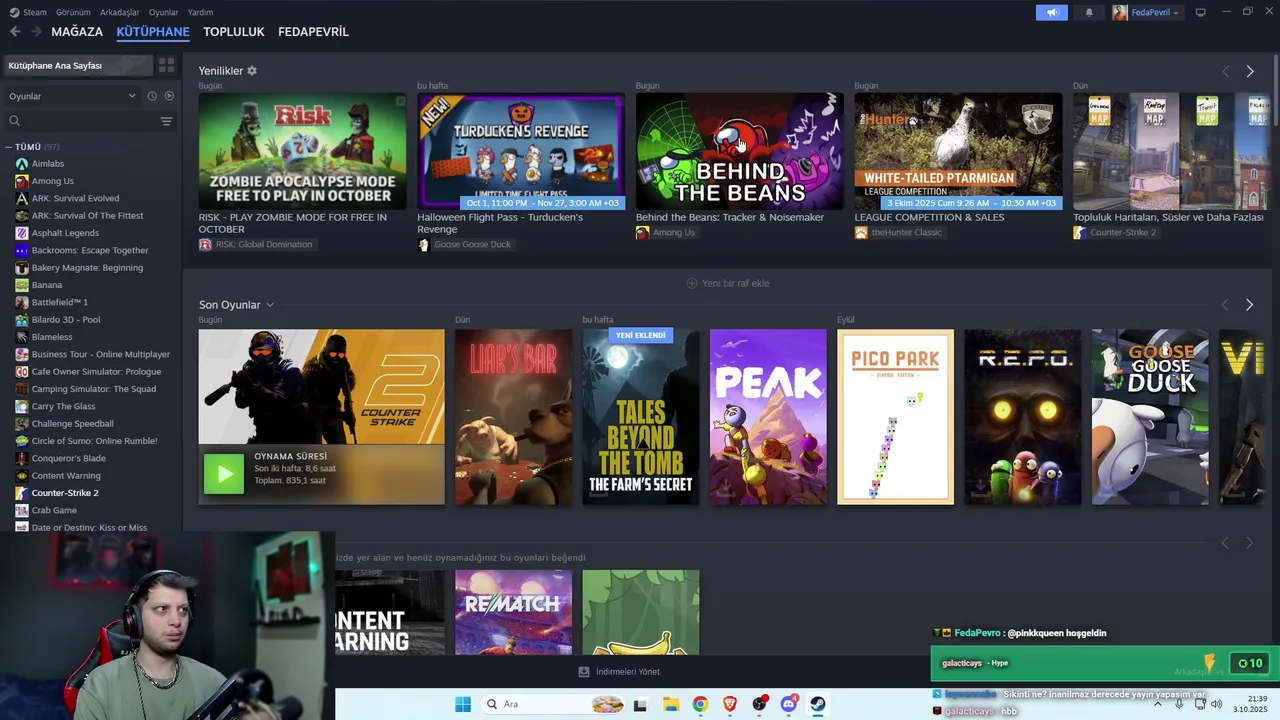Screen dimensions: 1280x720
Task: Open the Windows Start menu
Action: (462, 704)
